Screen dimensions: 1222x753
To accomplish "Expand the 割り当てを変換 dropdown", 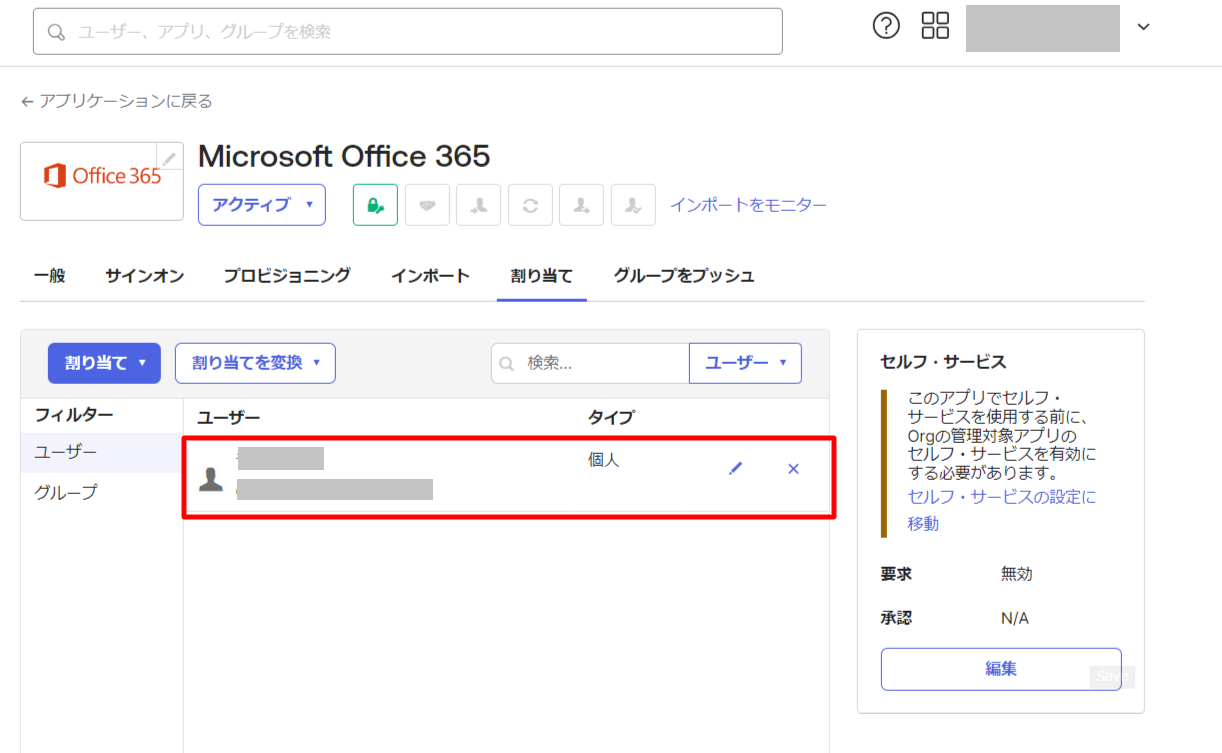I will pos(255,363).
